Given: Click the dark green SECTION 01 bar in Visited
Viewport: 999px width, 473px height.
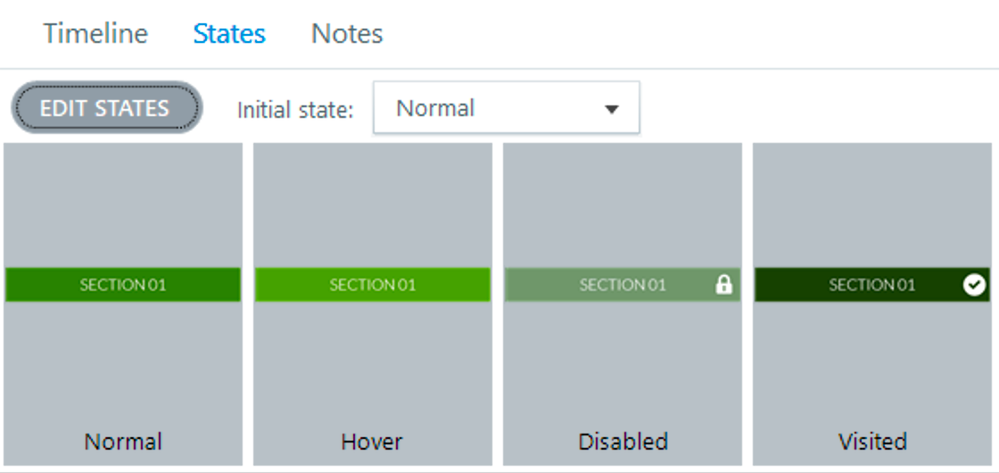Looking at the screenshot, I should pyautogui.click(x=860, y=285).
